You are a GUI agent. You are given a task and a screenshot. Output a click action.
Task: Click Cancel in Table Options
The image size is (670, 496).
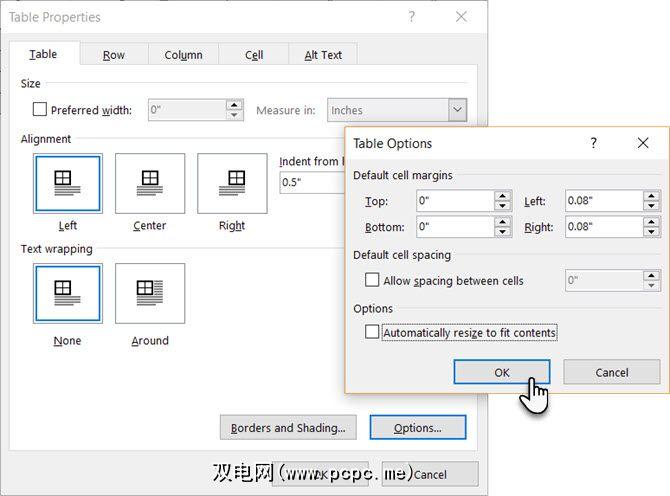tap(612, 372)
